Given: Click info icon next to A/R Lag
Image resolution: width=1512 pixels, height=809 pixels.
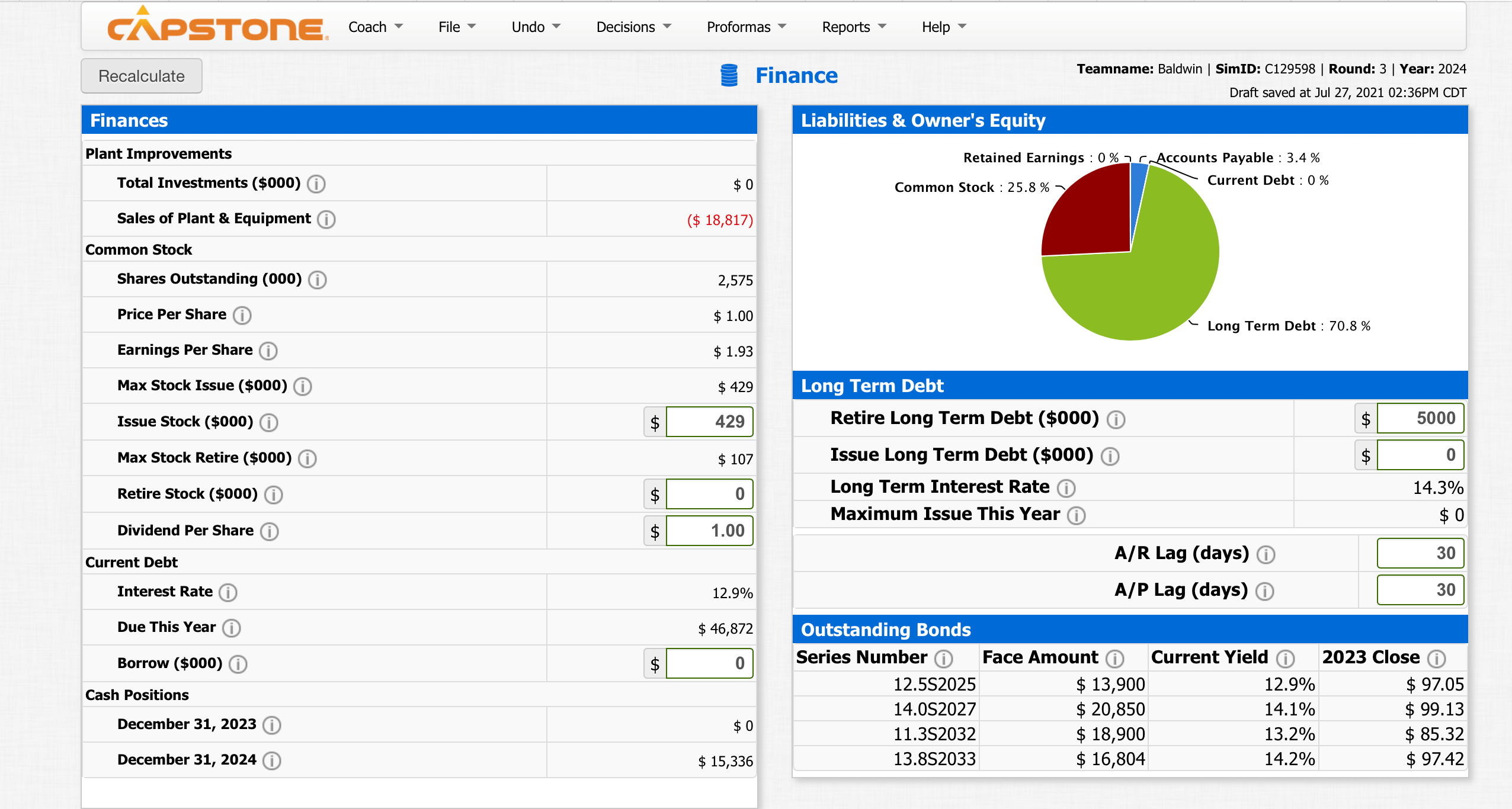Looking at the screenshot, I should [1266, 555].
